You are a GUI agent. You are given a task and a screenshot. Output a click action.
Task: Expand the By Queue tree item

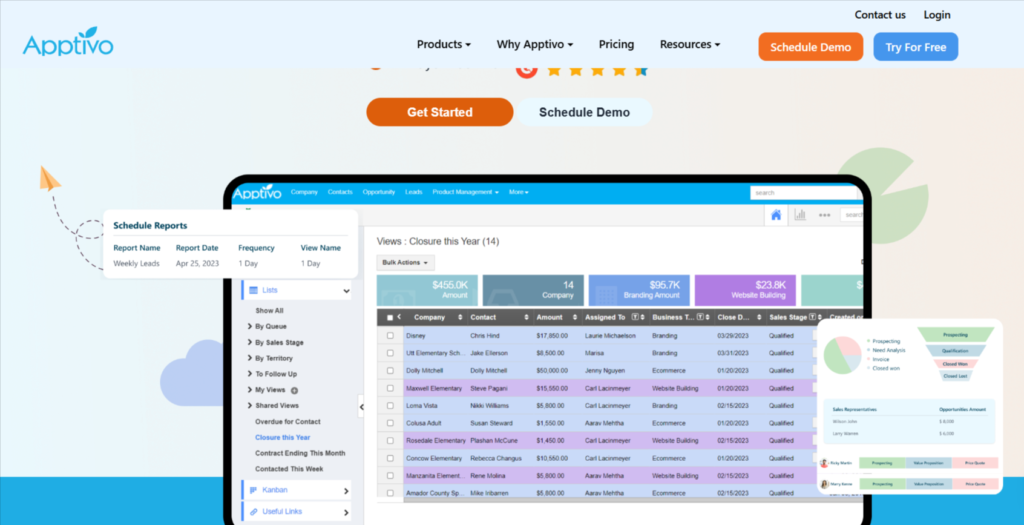pyautogui.click(x=249, y=326)
